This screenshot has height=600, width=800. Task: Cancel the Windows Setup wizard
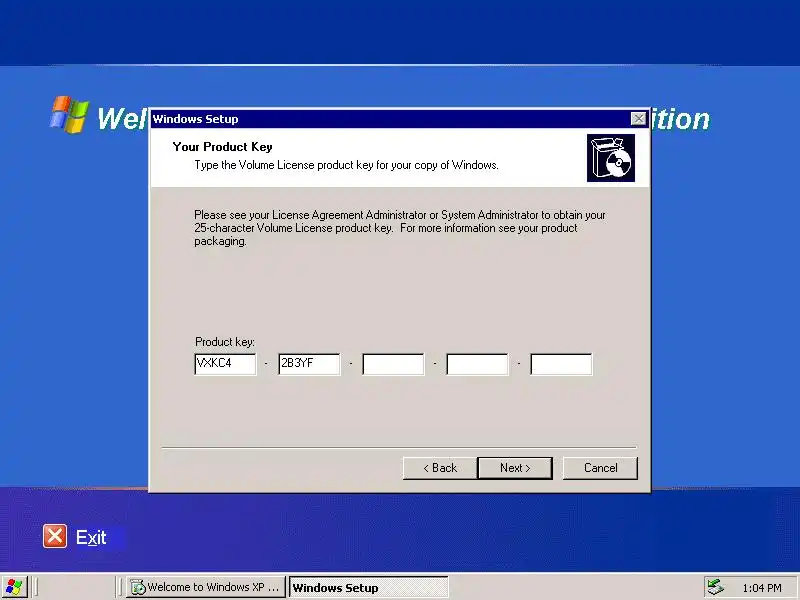coord(600,468)
